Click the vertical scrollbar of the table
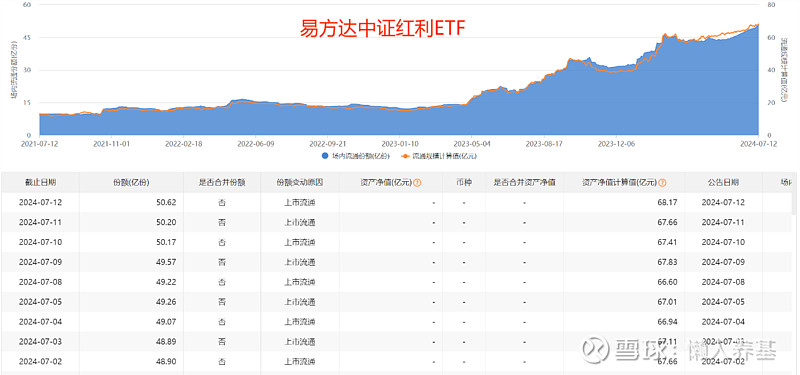The width and height of the screenshot is (800, 375). 793,204
